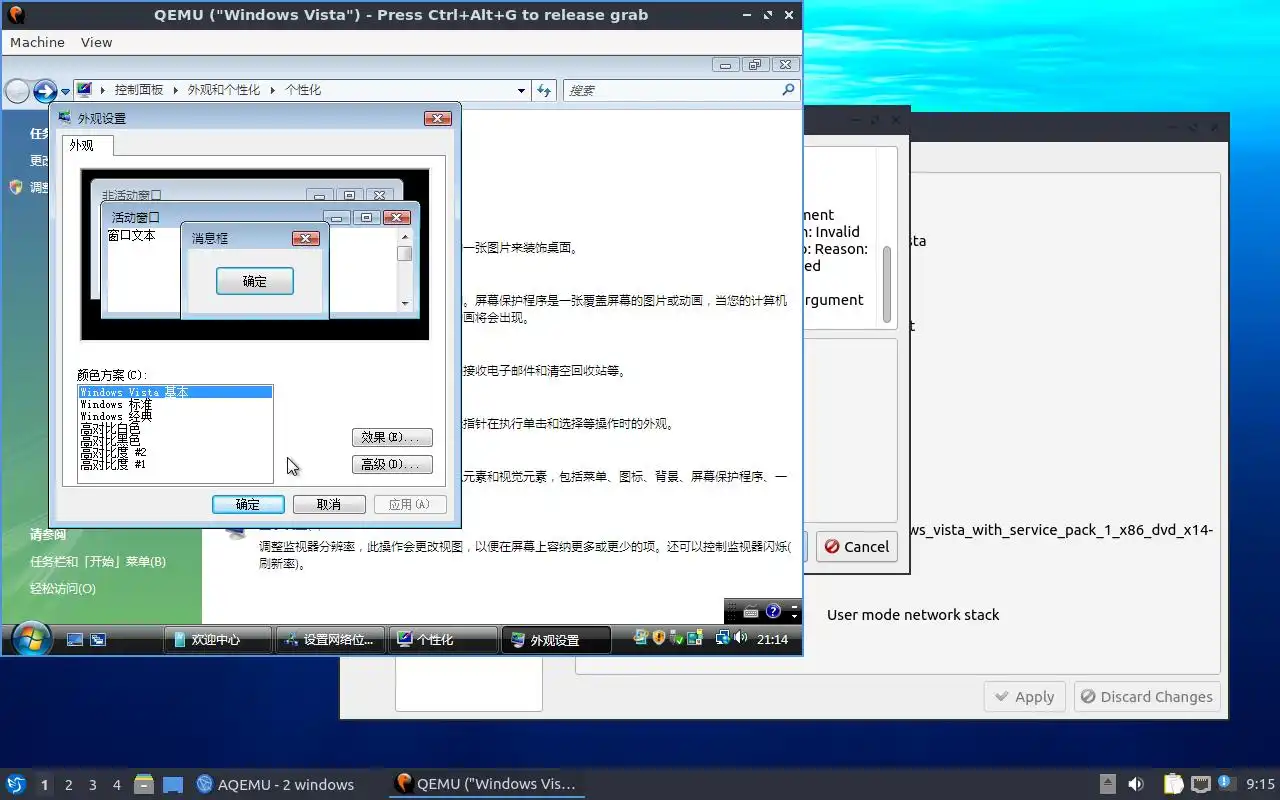
Task: Click 个性化 taskbar button
Action: coord(443,640)
